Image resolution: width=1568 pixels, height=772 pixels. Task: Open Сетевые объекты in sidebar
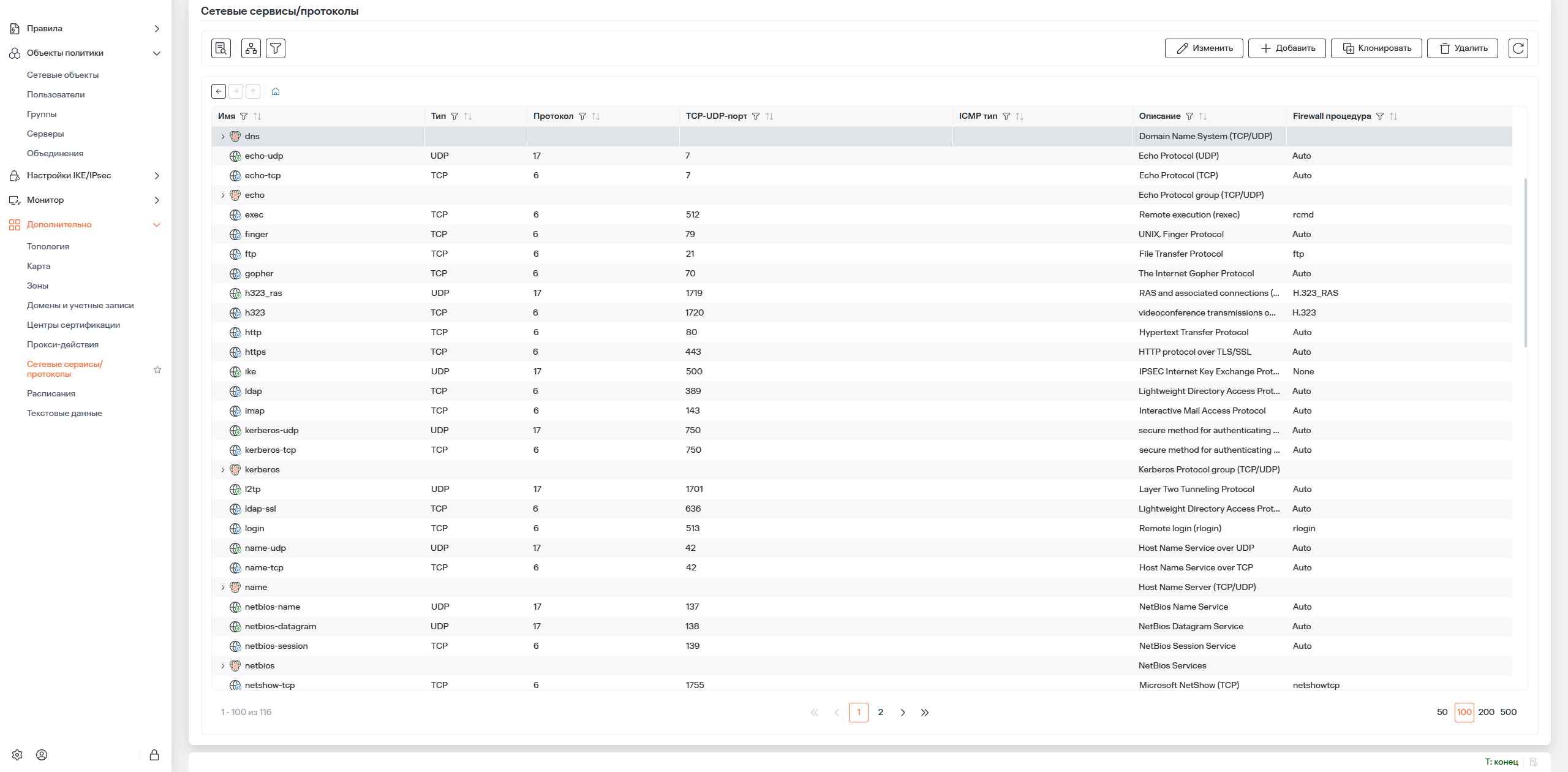click(62, 75)
